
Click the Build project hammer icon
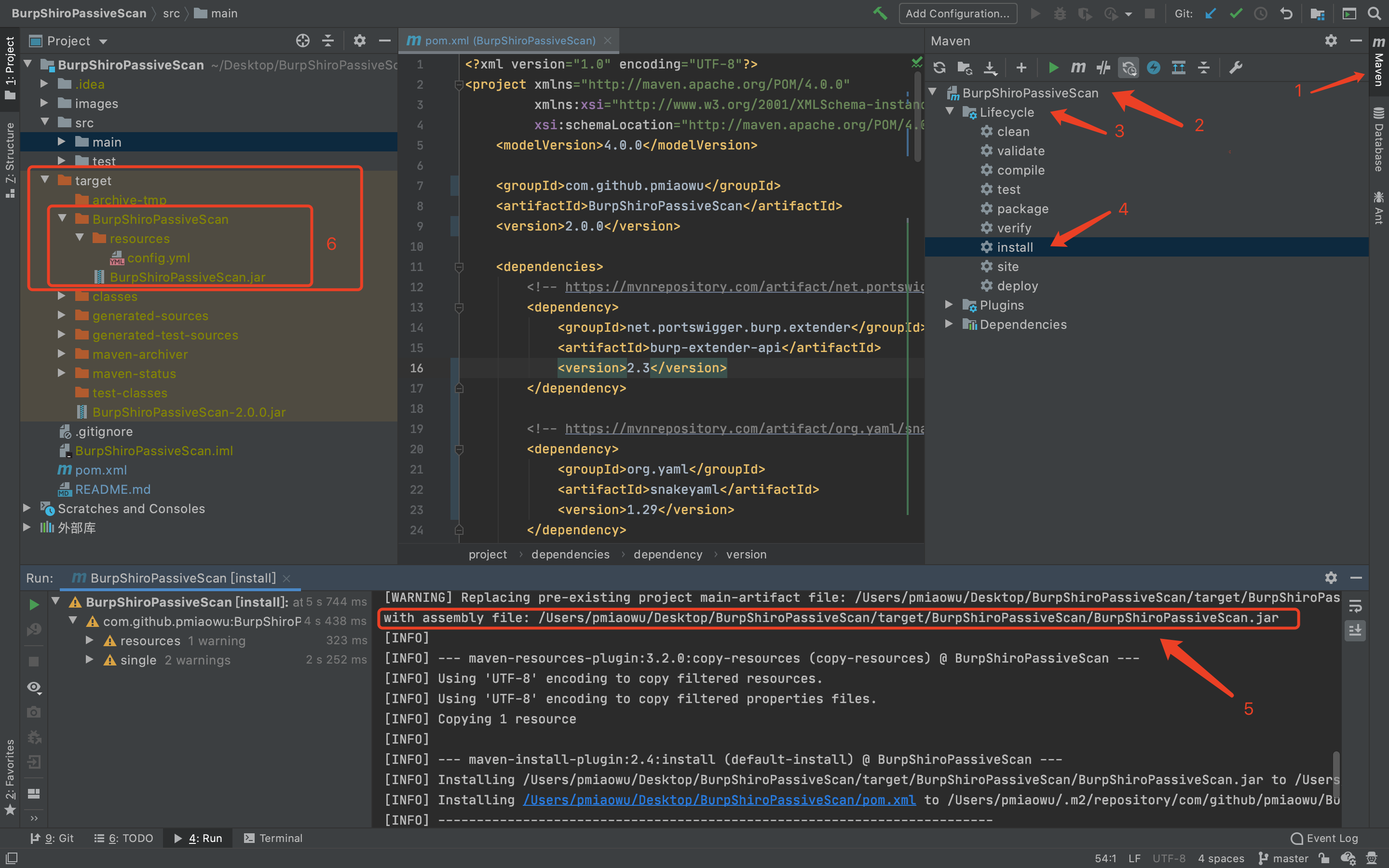(879, 13)
